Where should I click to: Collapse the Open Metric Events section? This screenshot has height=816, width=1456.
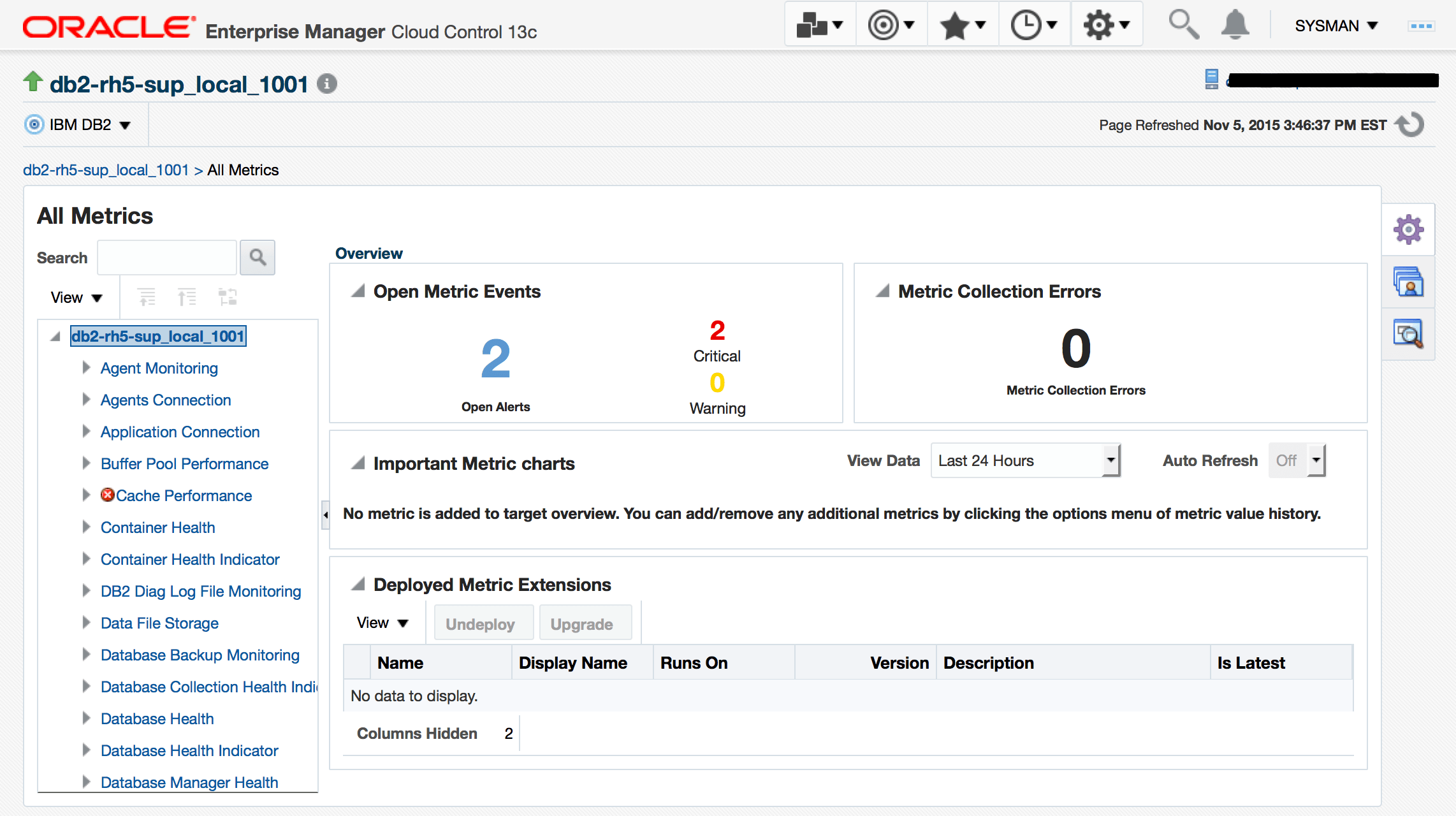point(358,291)
